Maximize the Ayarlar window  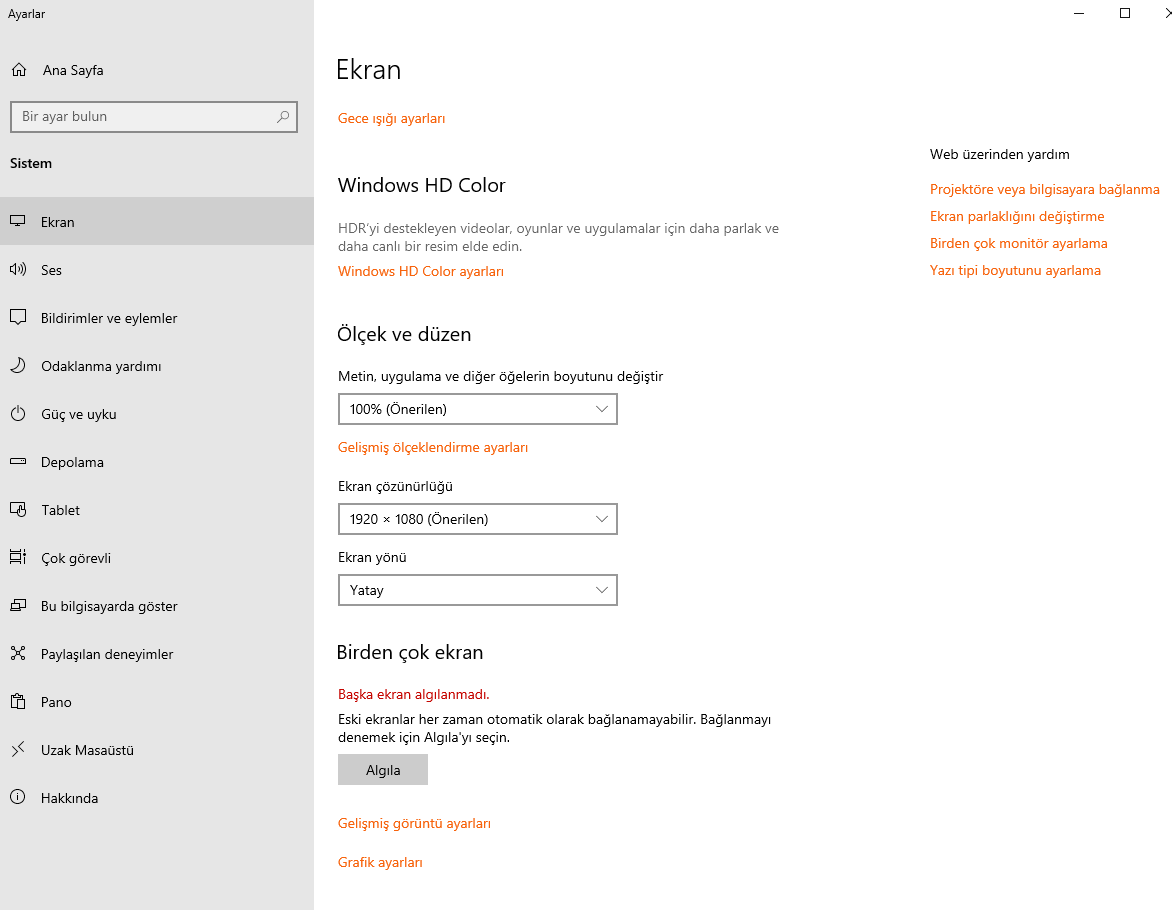pyautogui.click(x=1124, y=13)
